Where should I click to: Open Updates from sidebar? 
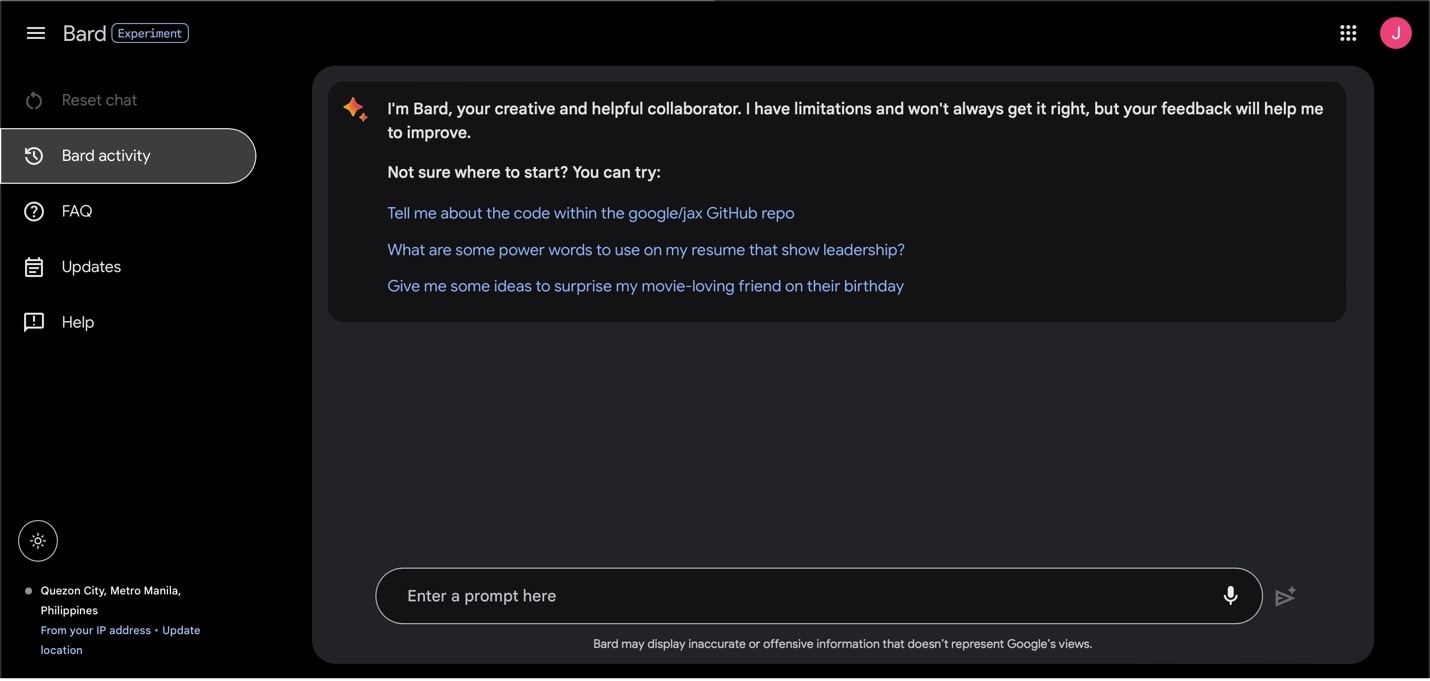tap(128, 267)
